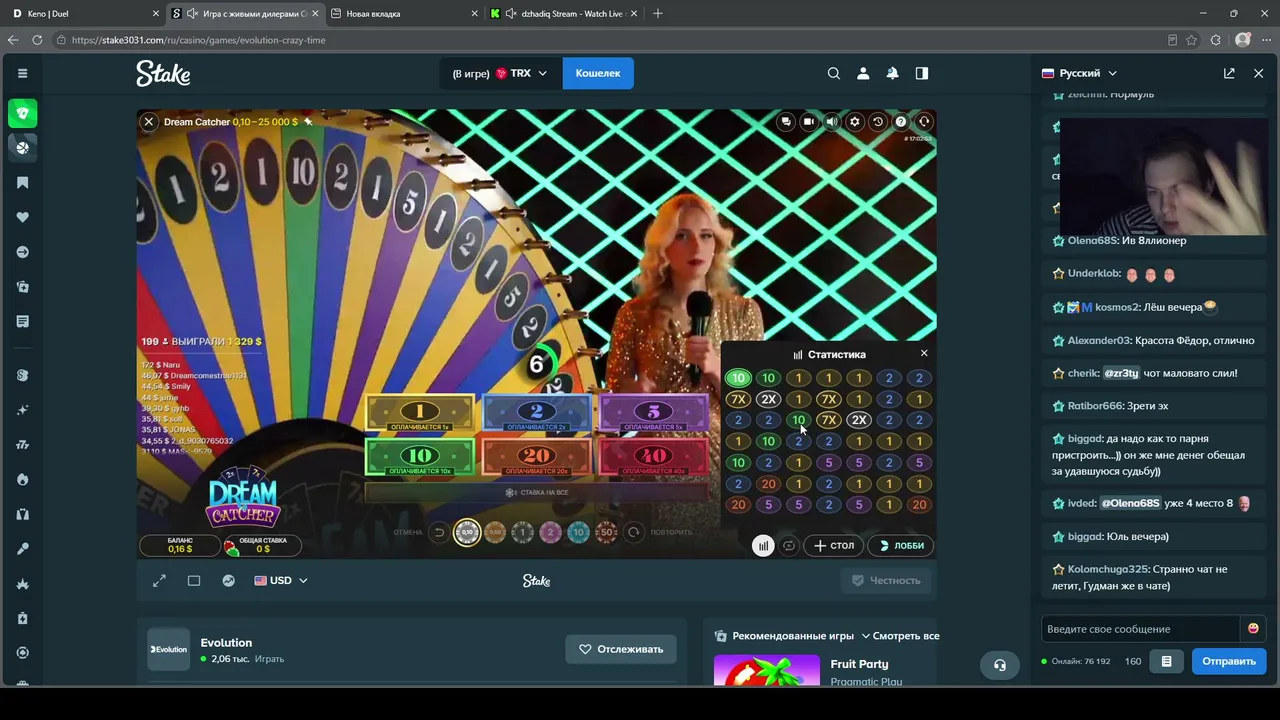Focus the chat message input field
Viewport: 1280px width, 720px height.
1140,629
